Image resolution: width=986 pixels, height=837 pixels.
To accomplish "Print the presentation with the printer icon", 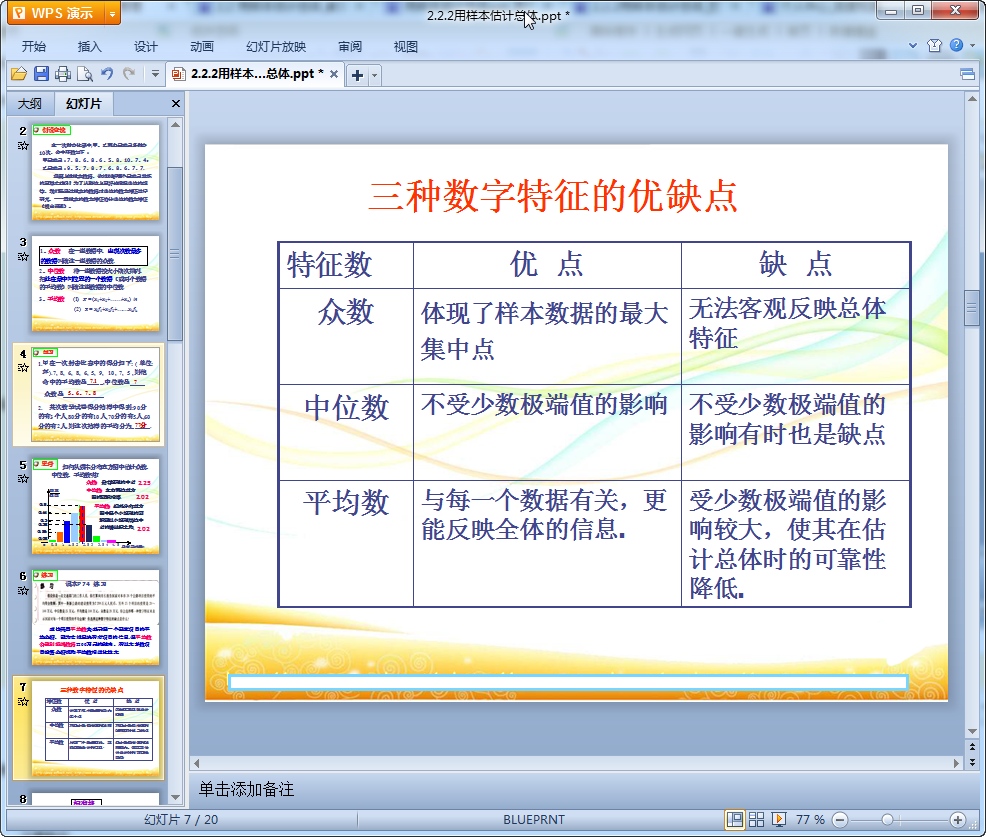I will 63,74.
